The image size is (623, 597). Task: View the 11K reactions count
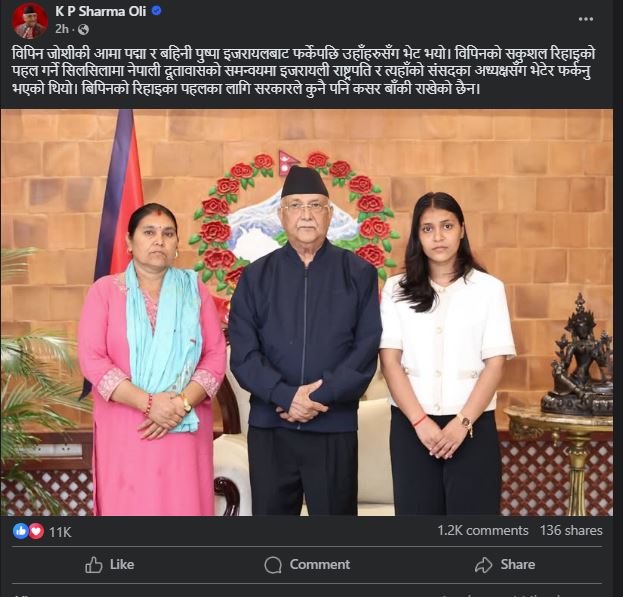[60, 532]
